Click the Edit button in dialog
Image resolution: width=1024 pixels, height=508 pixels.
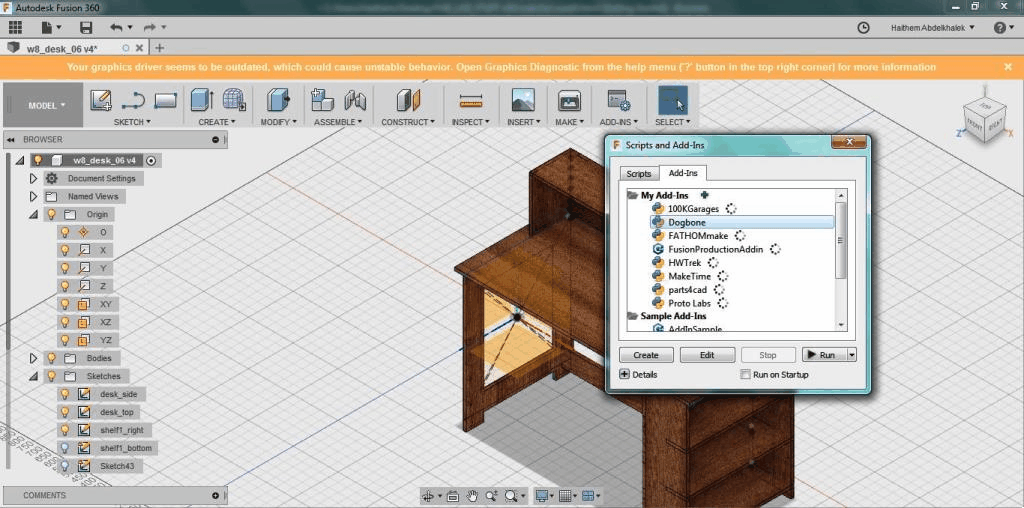[x=707, y=355]
